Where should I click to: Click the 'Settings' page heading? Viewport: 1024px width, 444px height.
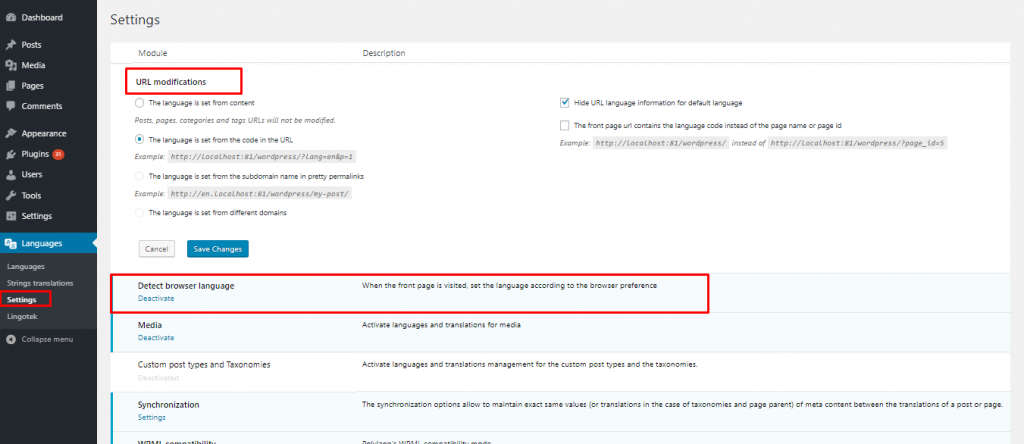coord(135,20)
